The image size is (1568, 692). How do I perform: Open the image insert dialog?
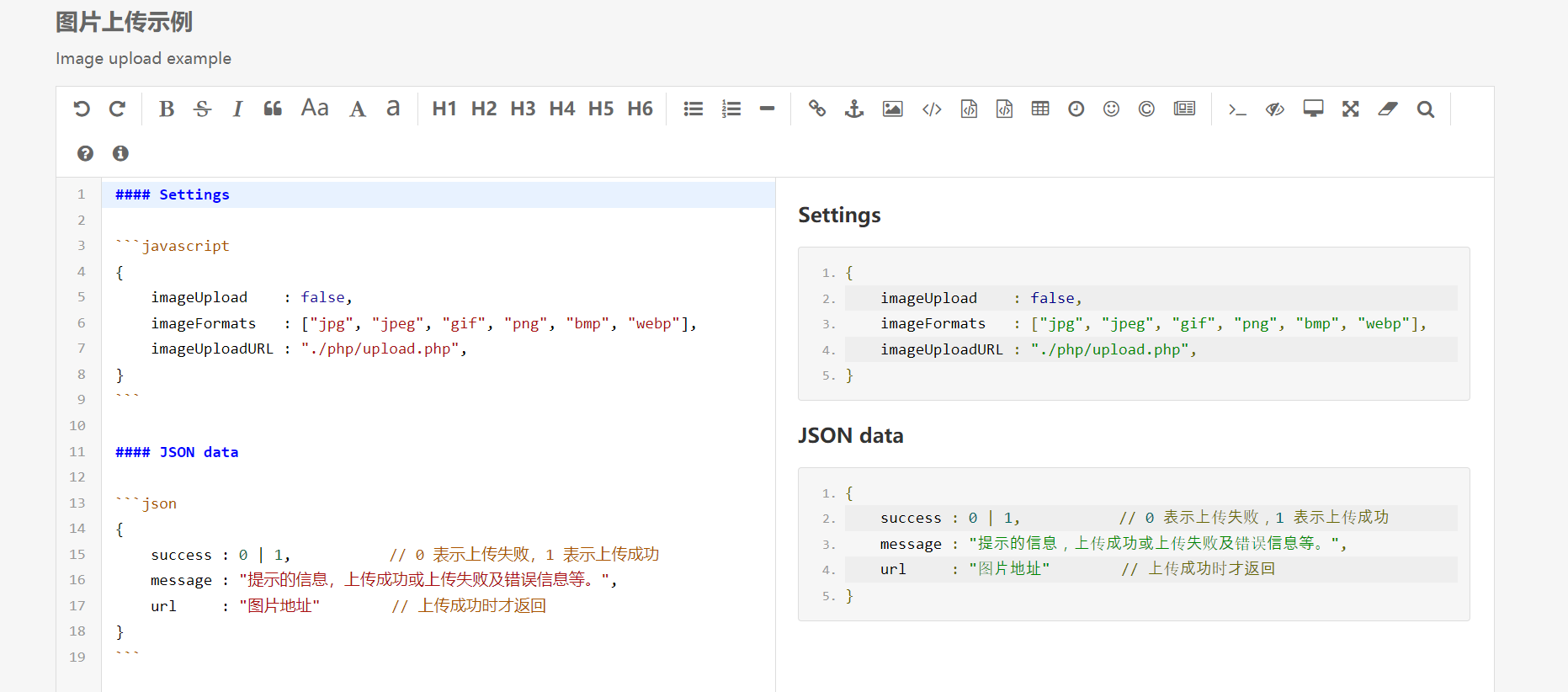point(892,109)
